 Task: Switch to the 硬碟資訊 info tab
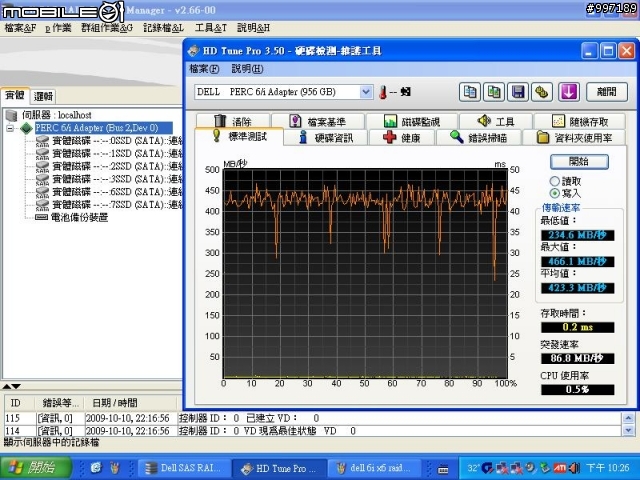click(326, 138)
